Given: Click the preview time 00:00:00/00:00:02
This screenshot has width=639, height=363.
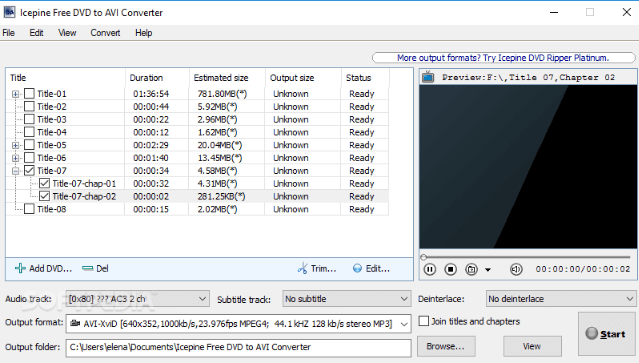Looking at the screenshot, I should click(x=583, y=269).
